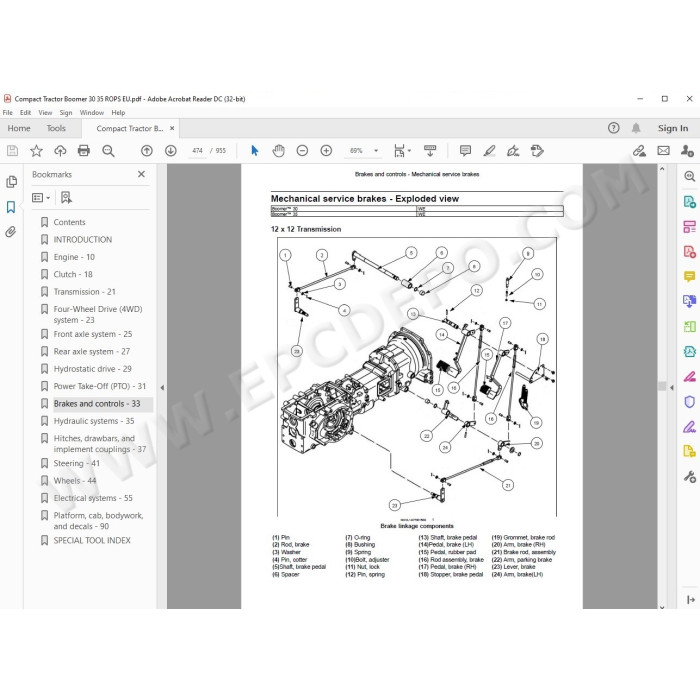The width and height of the screenshot is (700, 700).
Task: Click the page number field
Action: coord(197,151)
